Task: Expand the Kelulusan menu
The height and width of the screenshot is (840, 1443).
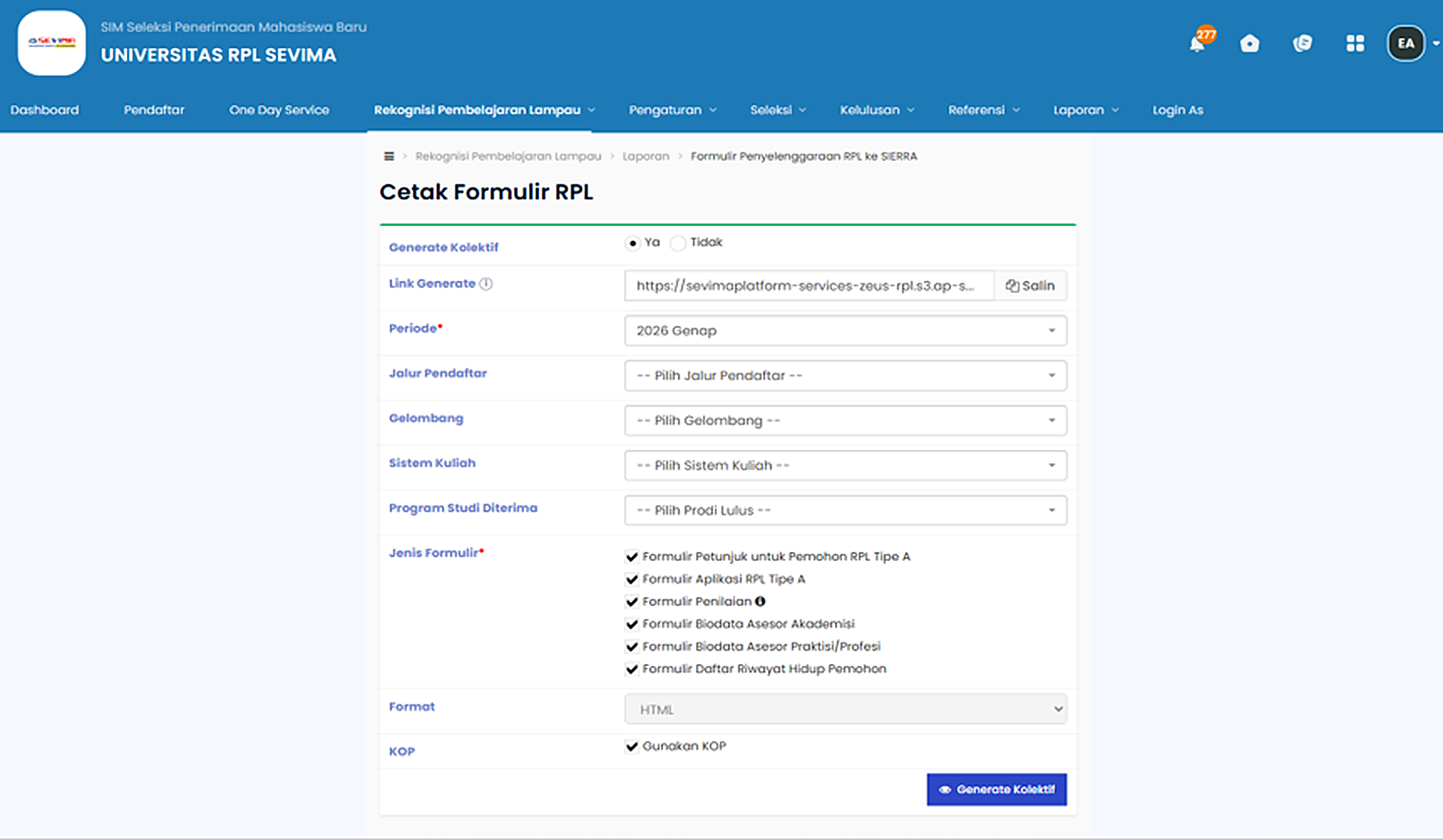Action: [x=877, y=110]
